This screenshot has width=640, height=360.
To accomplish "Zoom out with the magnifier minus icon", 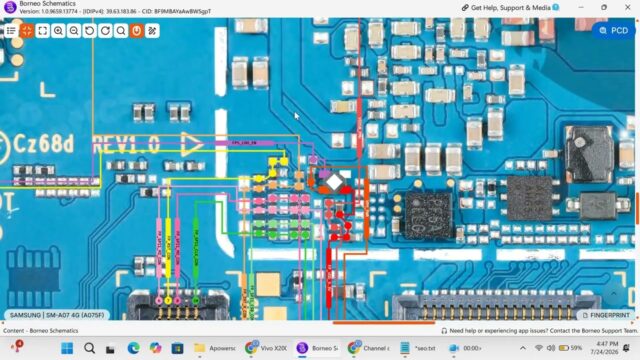I will pyautogui.click(x=74, y=31).
